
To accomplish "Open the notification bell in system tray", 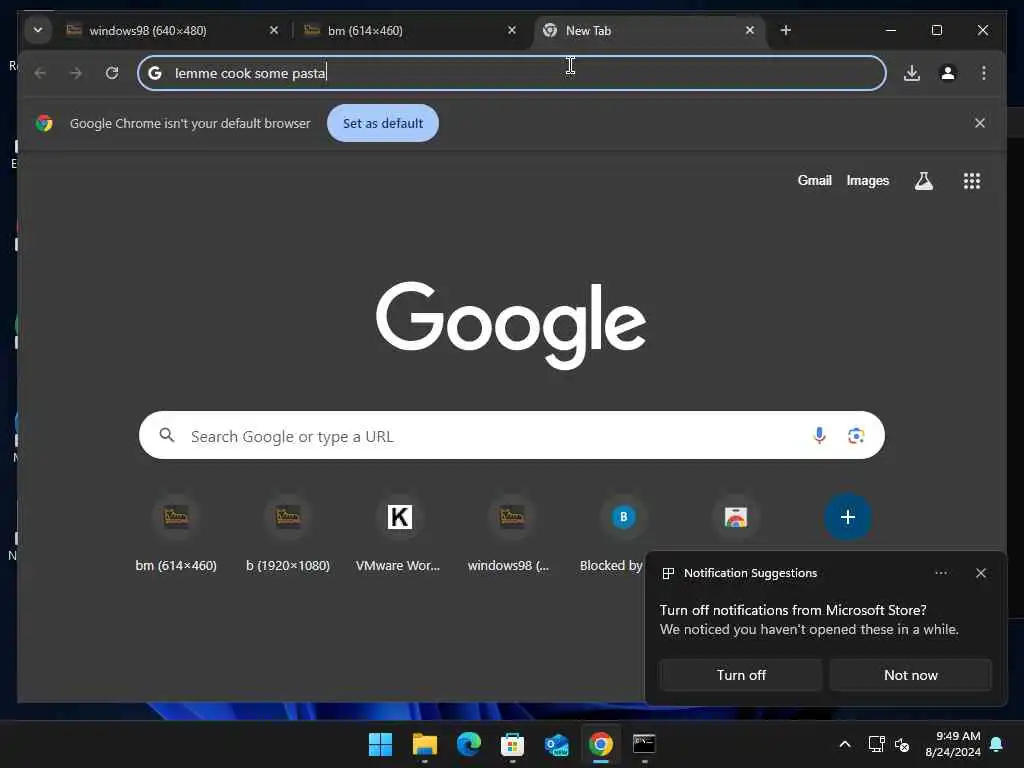I will click(x=997, y=744).
